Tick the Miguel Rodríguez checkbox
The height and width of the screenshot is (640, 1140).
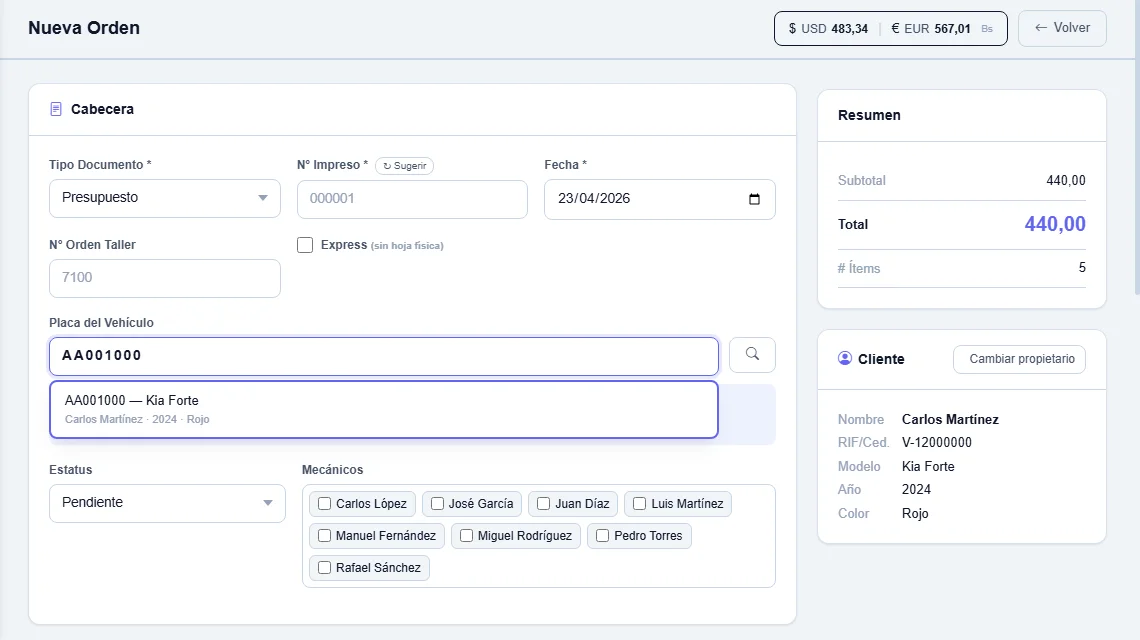466,535
